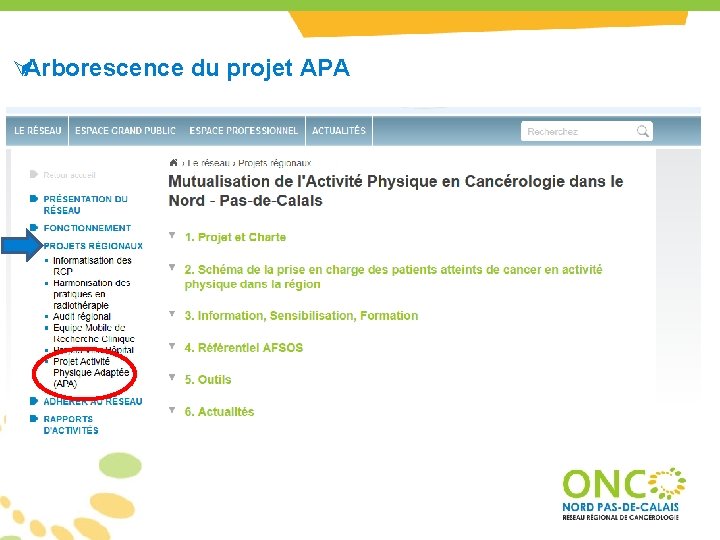
Task: Focus the Recherchez search field
Action: [x=586, y=131]
